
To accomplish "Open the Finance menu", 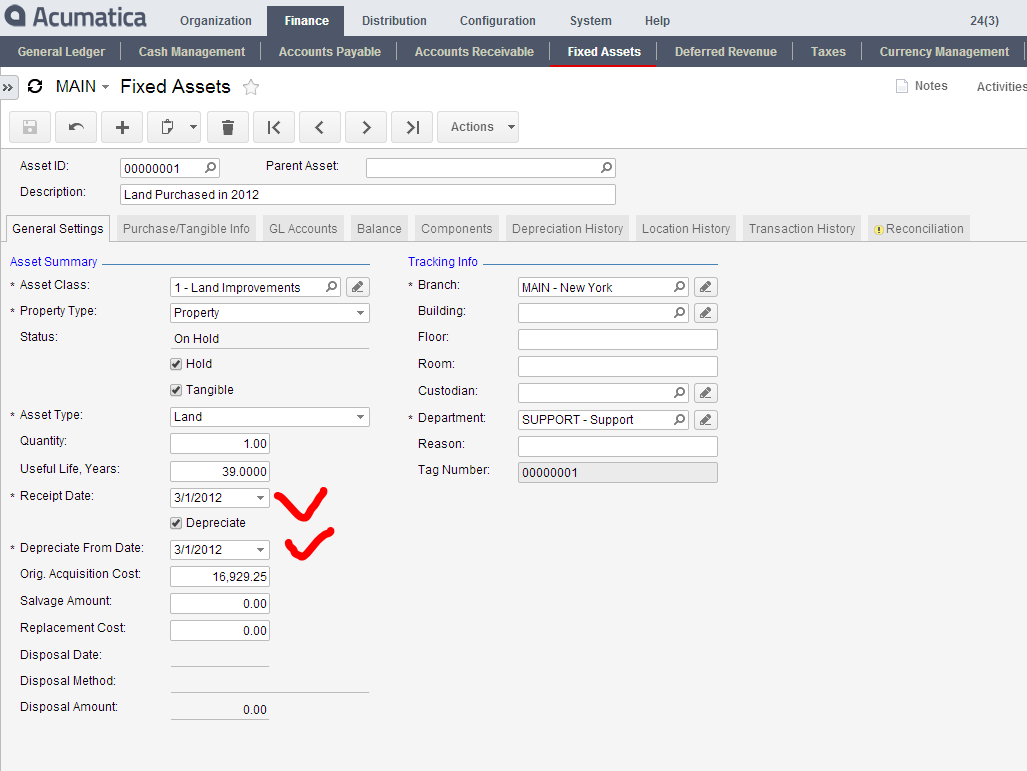I will click(306, 21).
